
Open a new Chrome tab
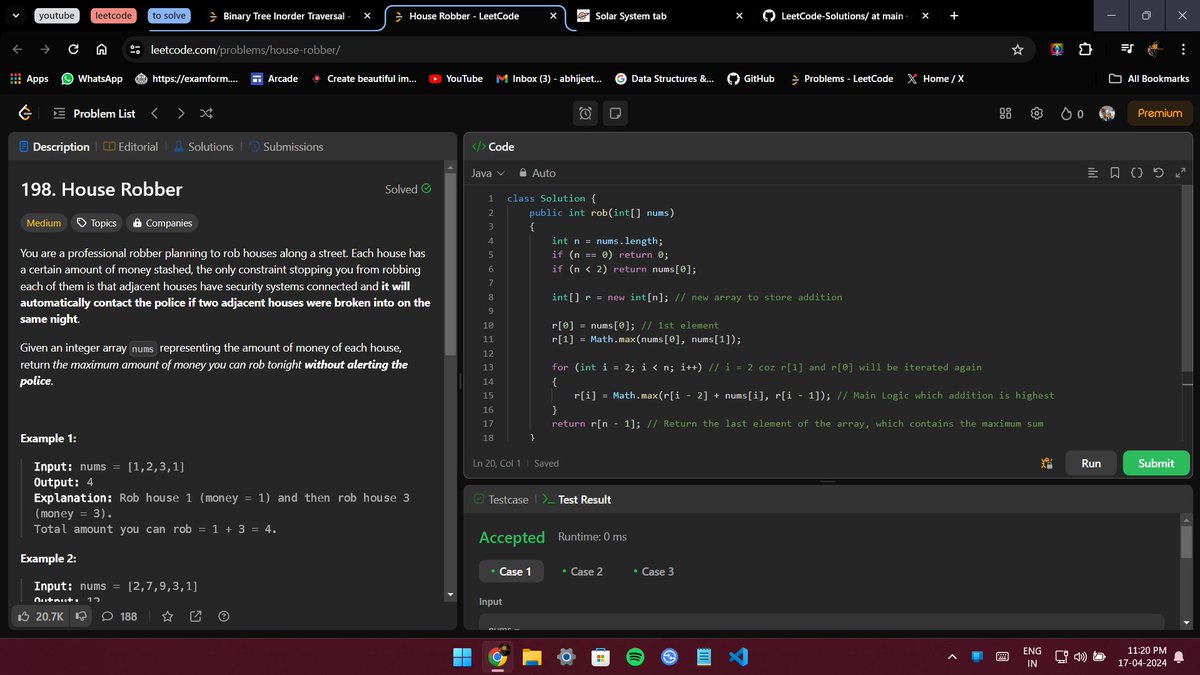point(953,16)
